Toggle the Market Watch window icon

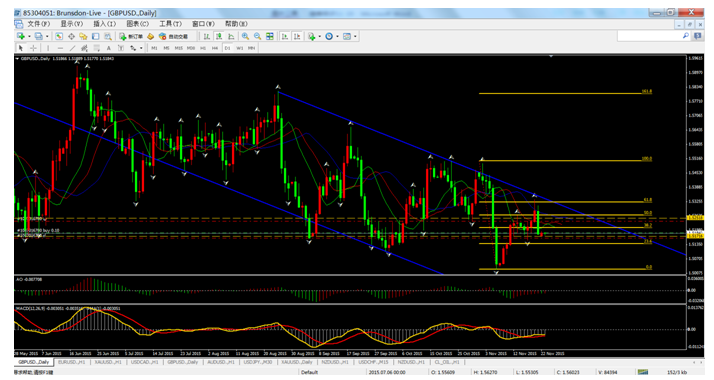(x=59, y=36)
